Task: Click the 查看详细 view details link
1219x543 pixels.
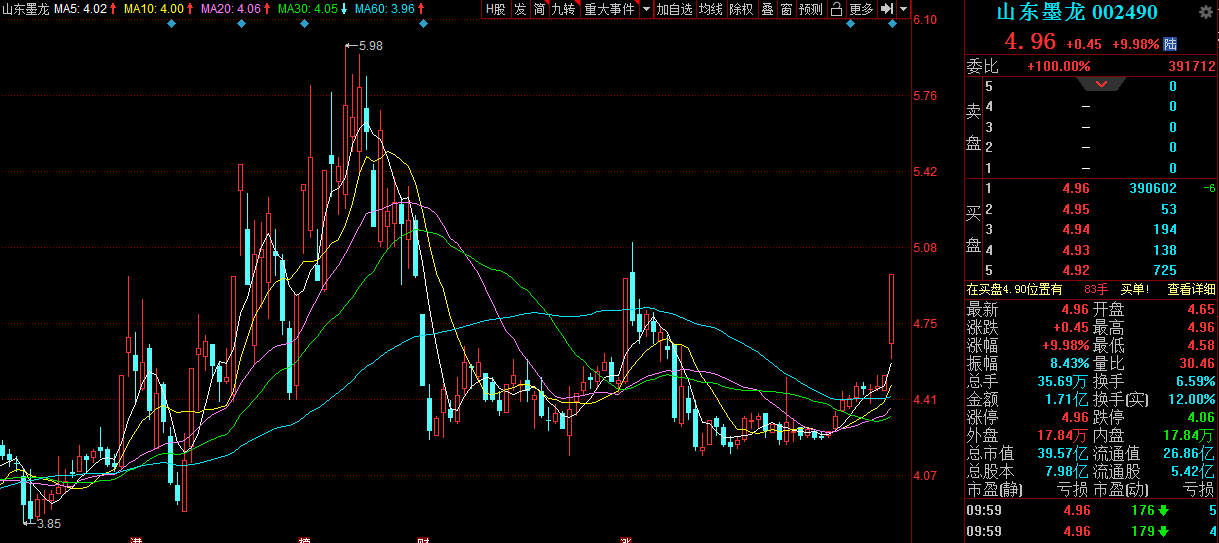Action: pos(1191,289)
